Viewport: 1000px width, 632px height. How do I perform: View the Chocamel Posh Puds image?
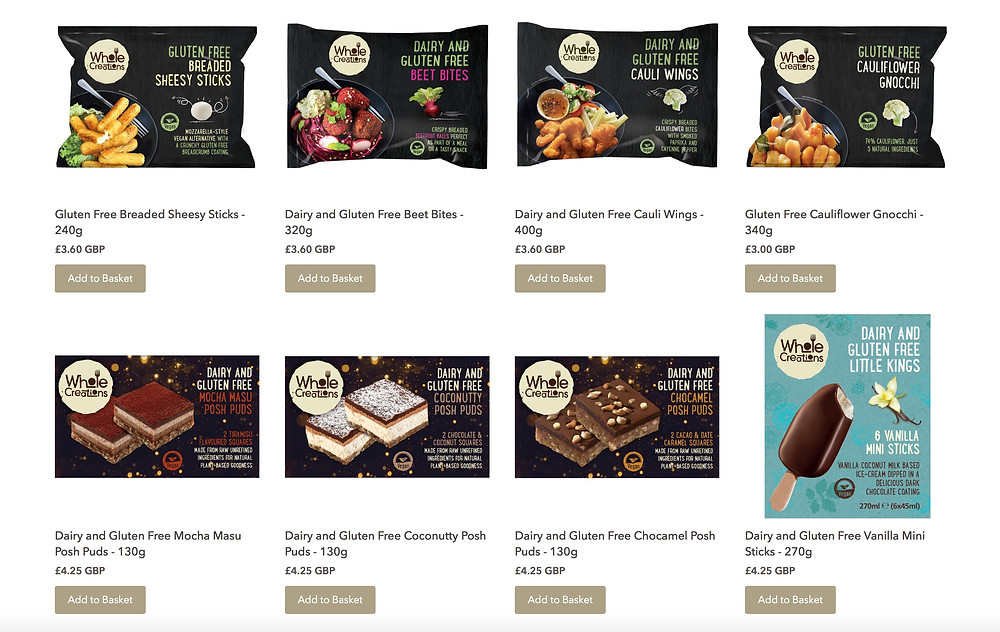click(617, 416)
